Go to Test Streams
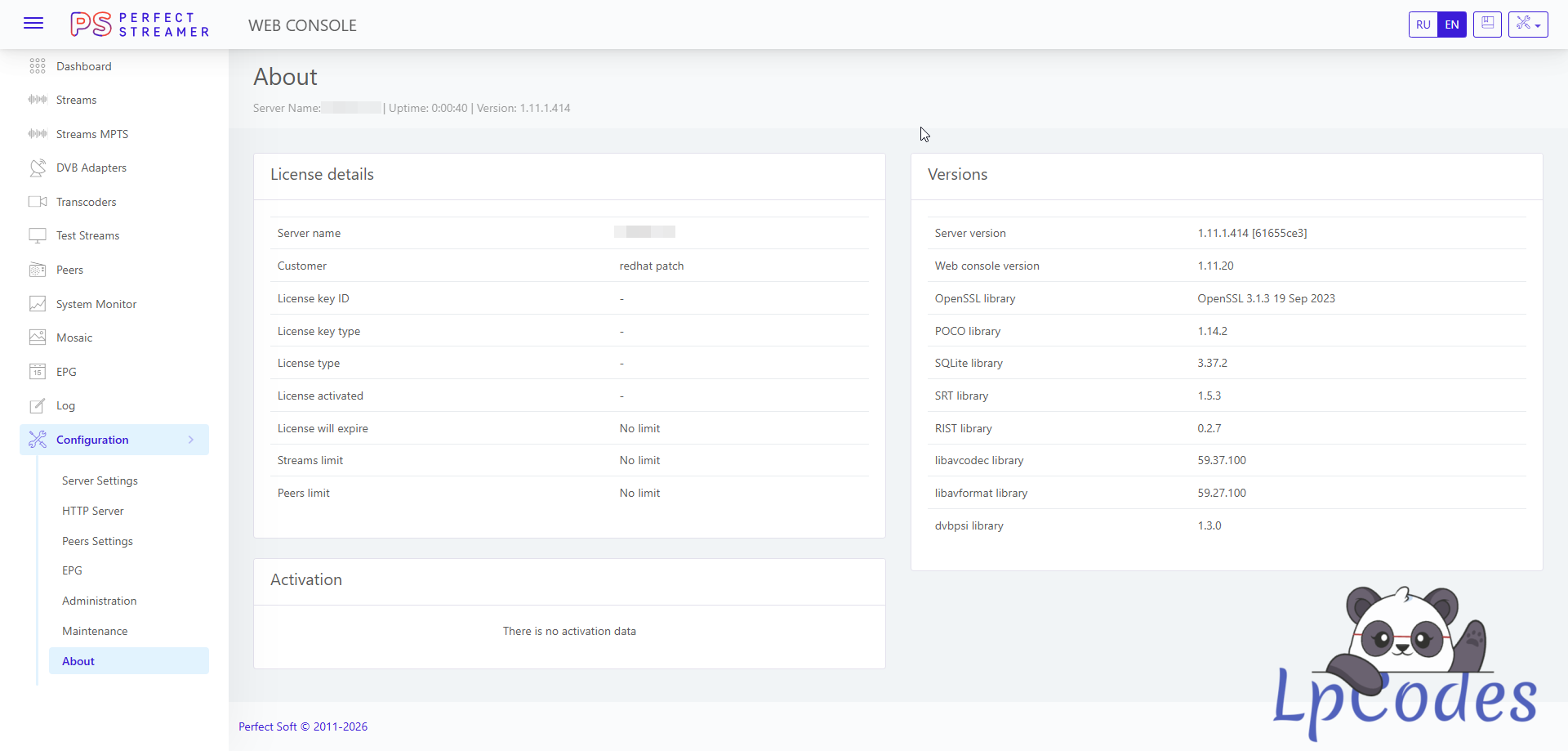The width and height of the screenshot is (1568, 751). pyautogui.click(x=87, y=235)
